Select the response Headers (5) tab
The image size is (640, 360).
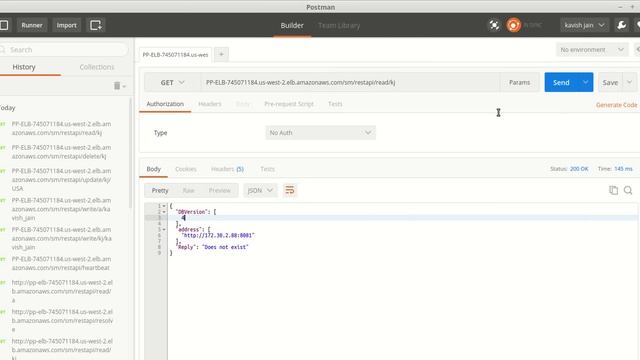[x=227, y=169]
